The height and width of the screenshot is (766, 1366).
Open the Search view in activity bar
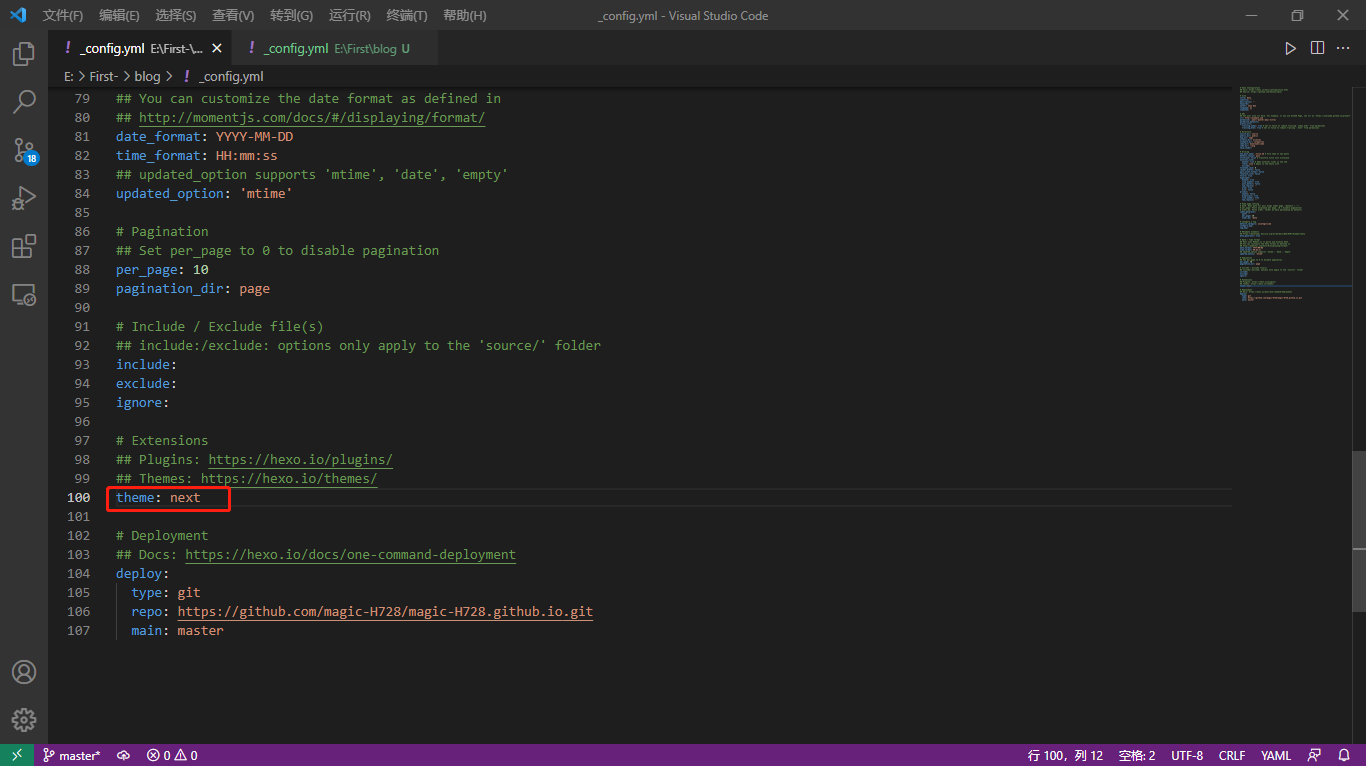pyautogui.click(x=24, y=102)
